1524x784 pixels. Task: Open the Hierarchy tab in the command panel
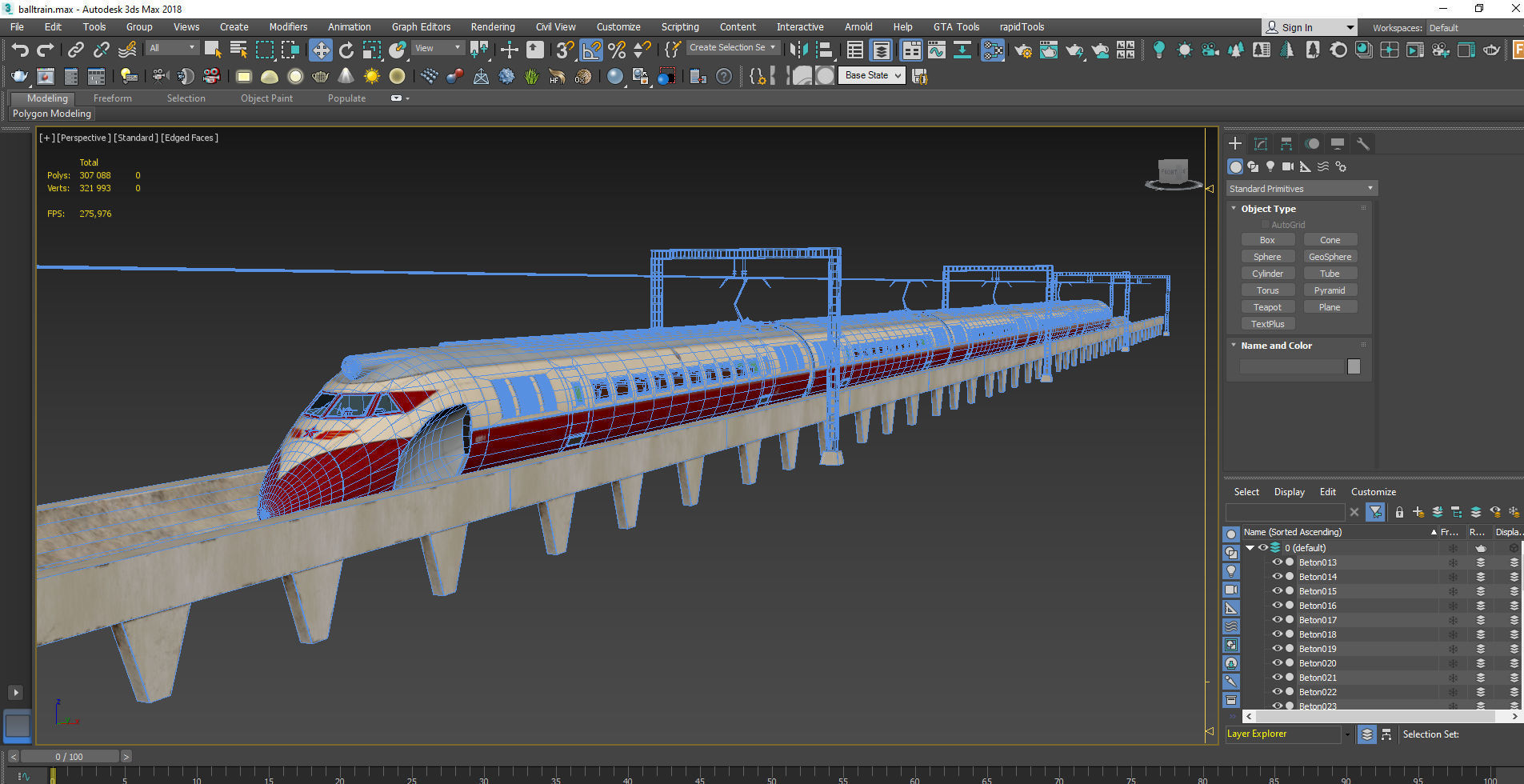[1286, 144]
